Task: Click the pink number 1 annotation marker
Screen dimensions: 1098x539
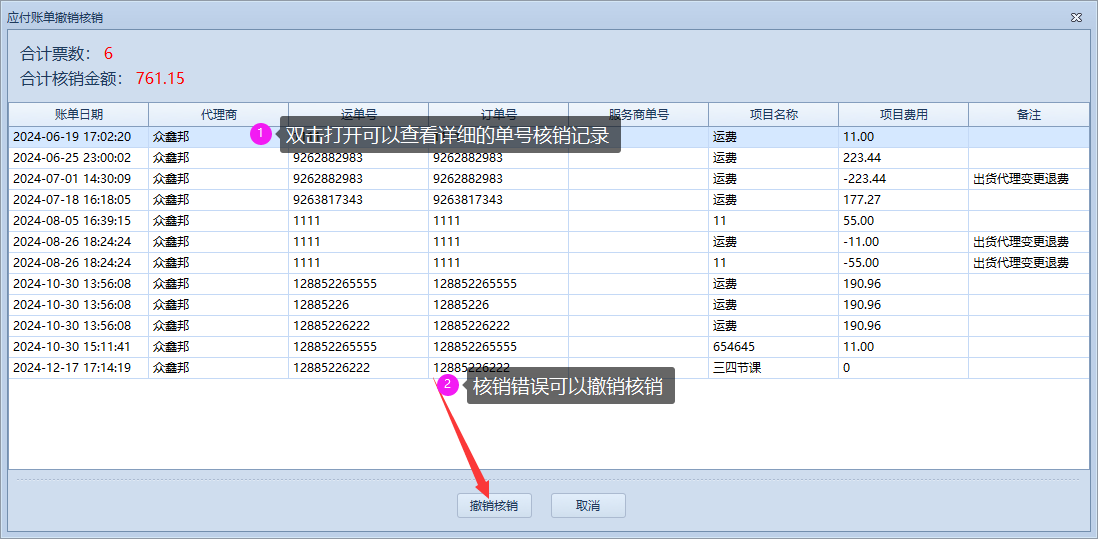Action: coord(261,134)
